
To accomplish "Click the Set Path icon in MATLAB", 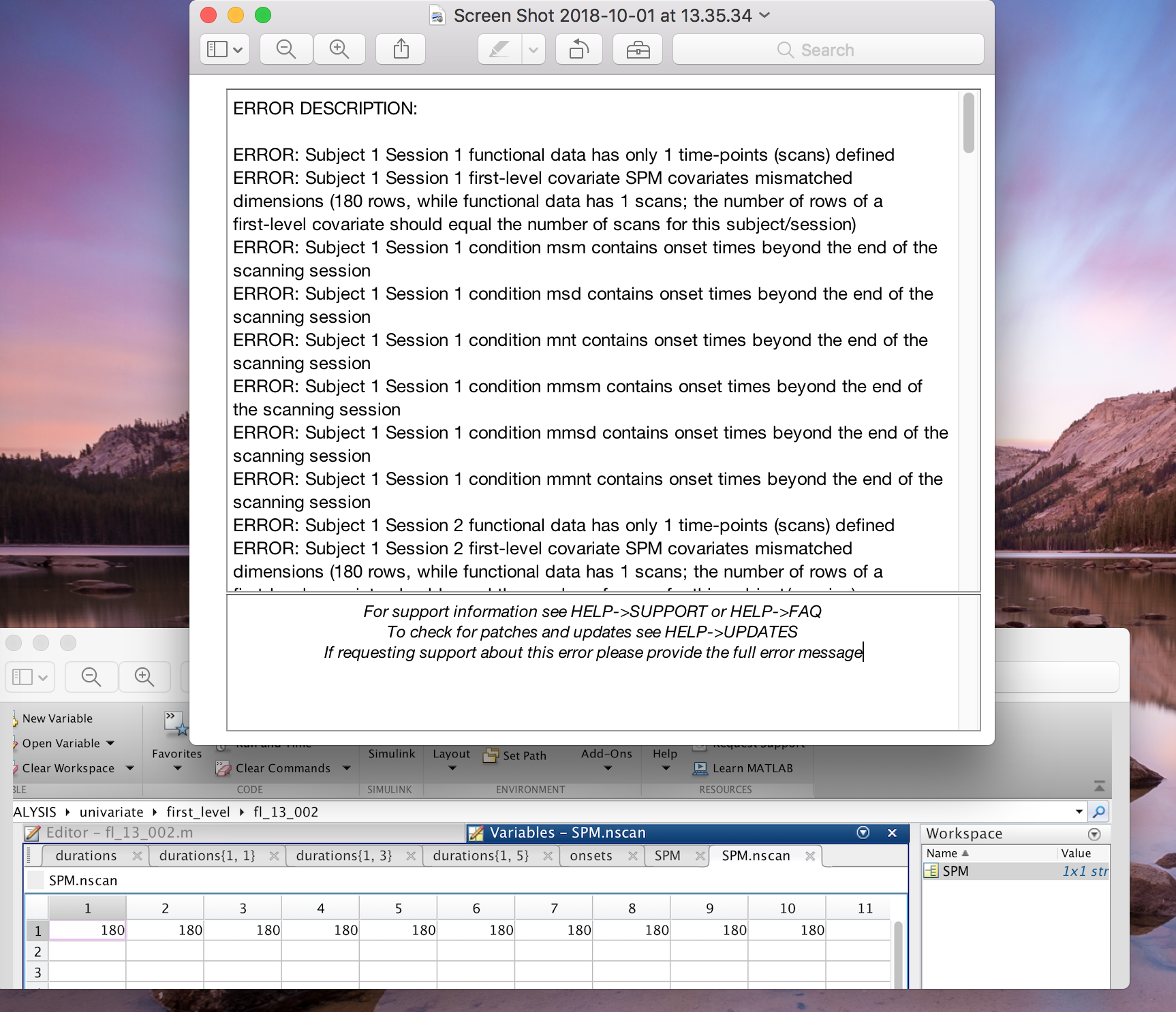I will tap(491, 755).
